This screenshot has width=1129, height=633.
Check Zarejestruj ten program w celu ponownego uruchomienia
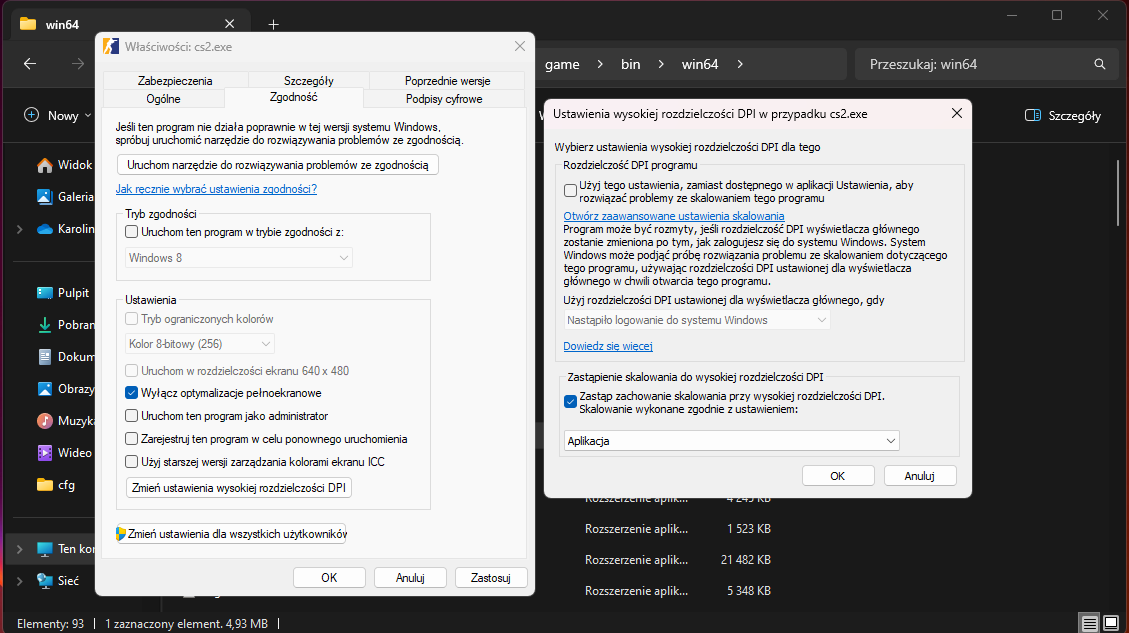click(131, 439)
